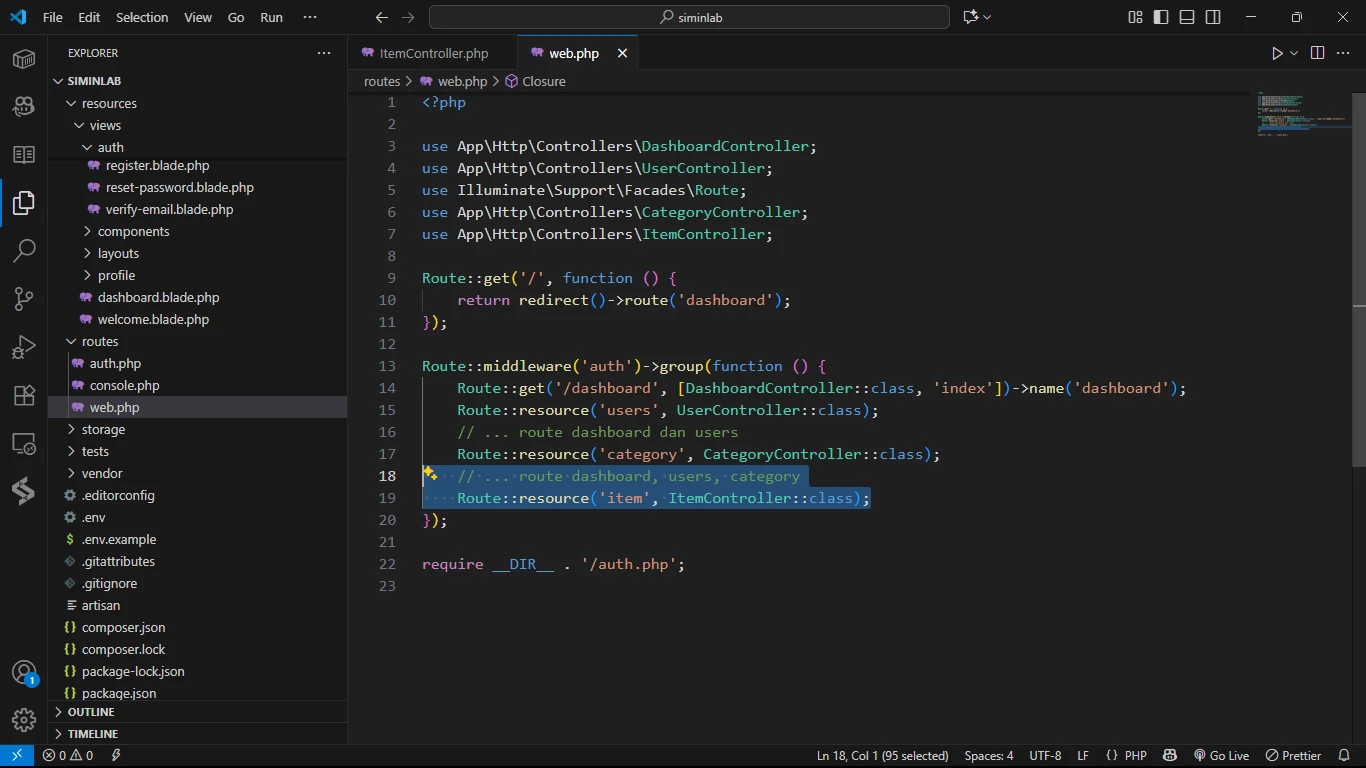Open the Extensions view
1366x768 pixels.
[x=24, y=395]
